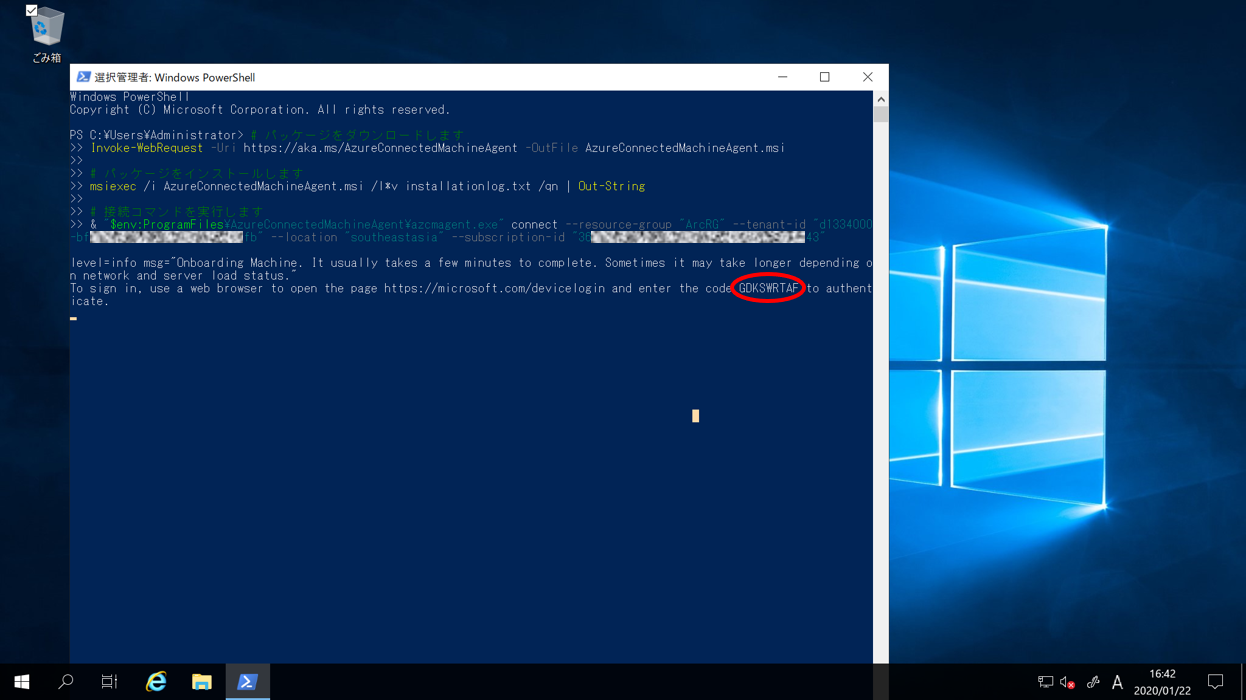This screenshot has width=1246, height=700.
Task: Click the aka.ms/AzureConnectedMachineAgent URL
Action: tap(381, 148)
